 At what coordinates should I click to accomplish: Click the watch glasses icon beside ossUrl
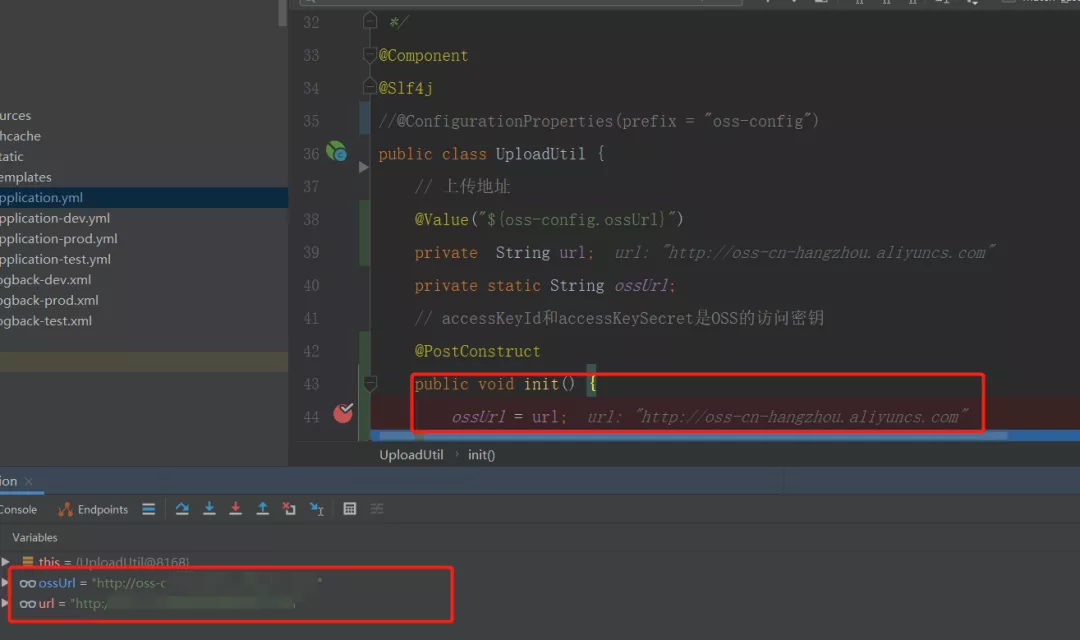[28, 584]
